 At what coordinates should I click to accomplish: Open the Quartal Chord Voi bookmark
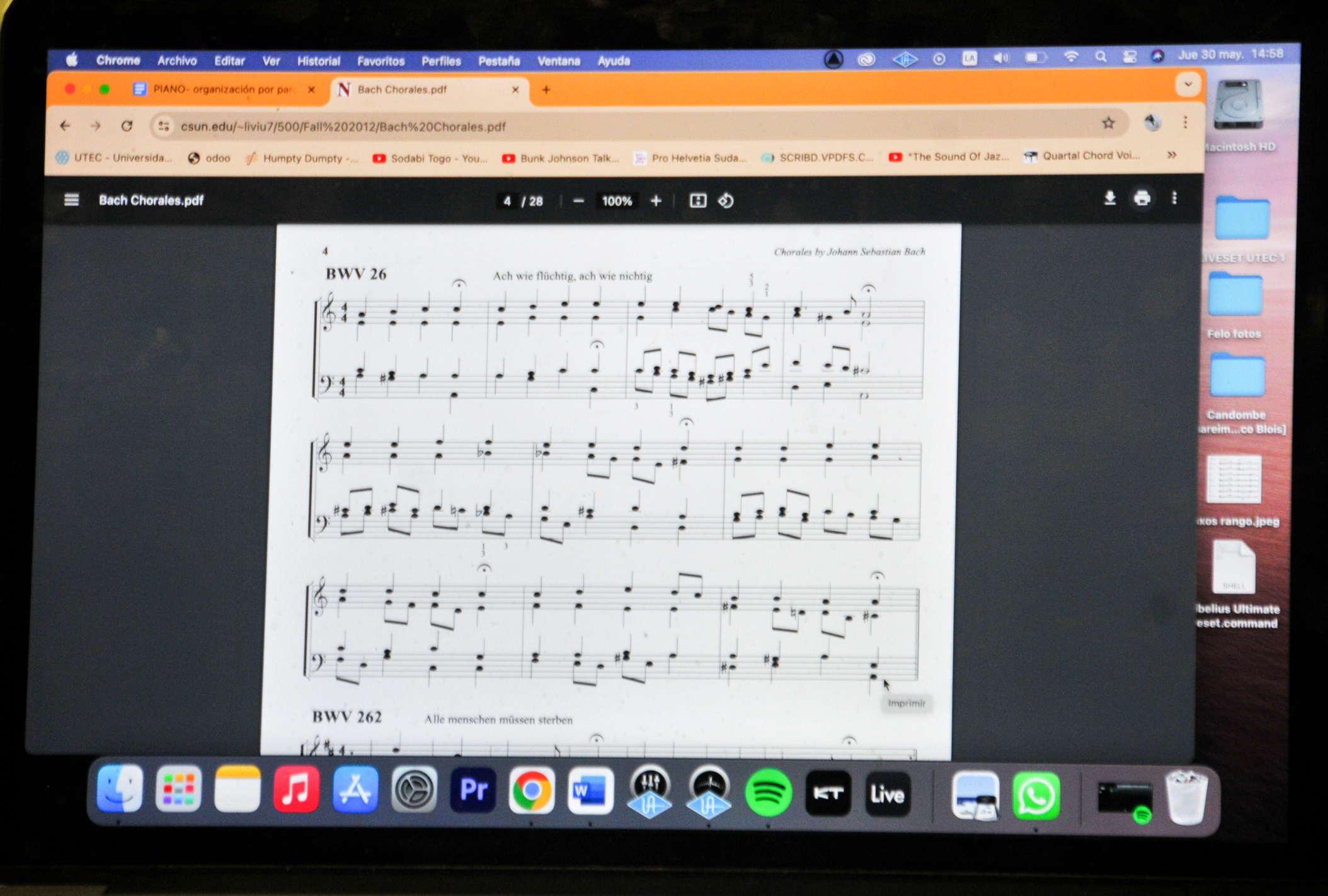point(1082,156)
